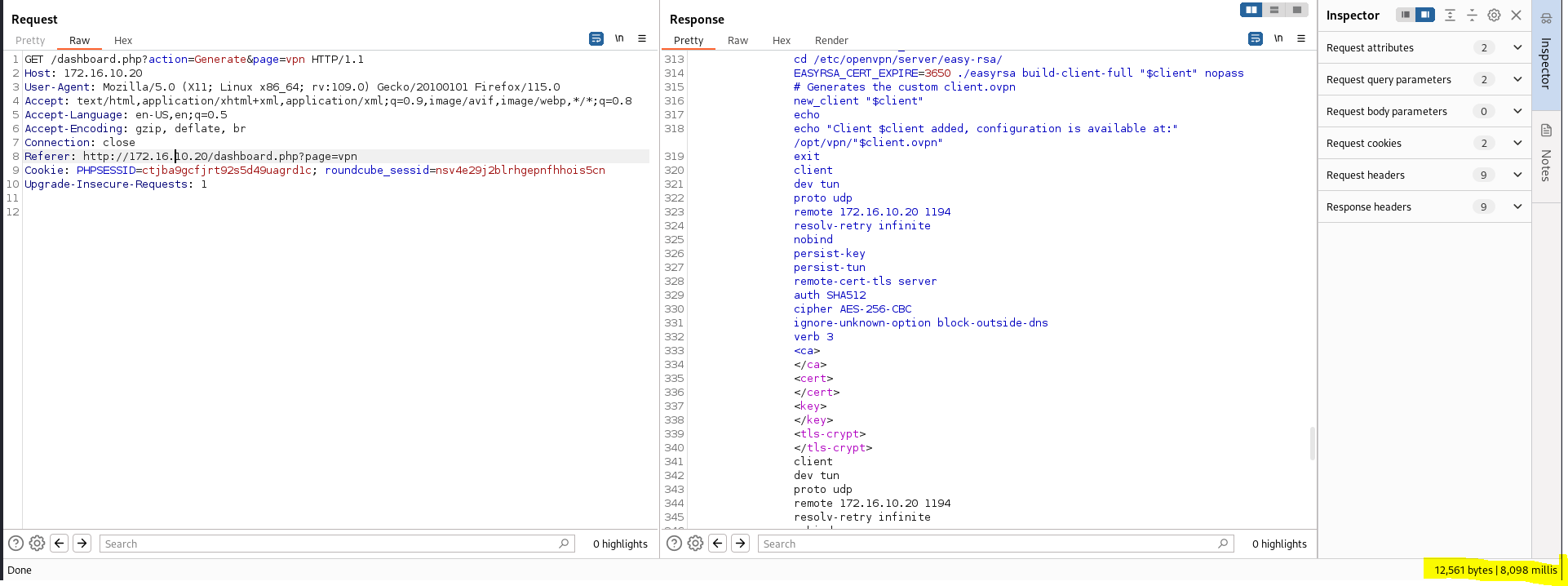Switch Request view to Hex tab
The height and width of the screenshot is (586, 1568).
(x=123, y=41)
